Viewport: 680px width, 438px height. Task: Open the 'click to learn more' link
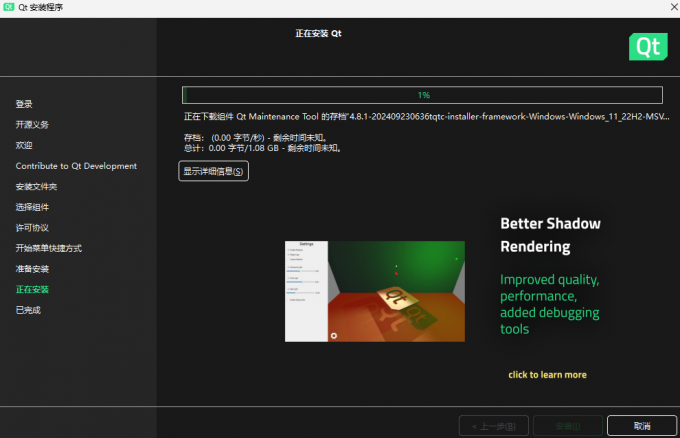(547, 375)
